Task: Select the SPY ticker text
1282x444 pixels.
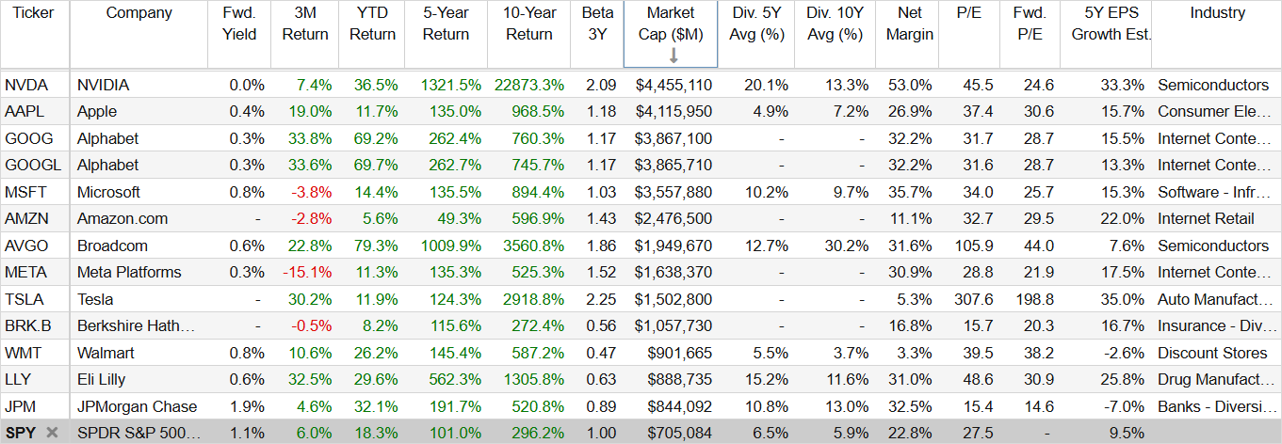Action: (x=20, y=433)
